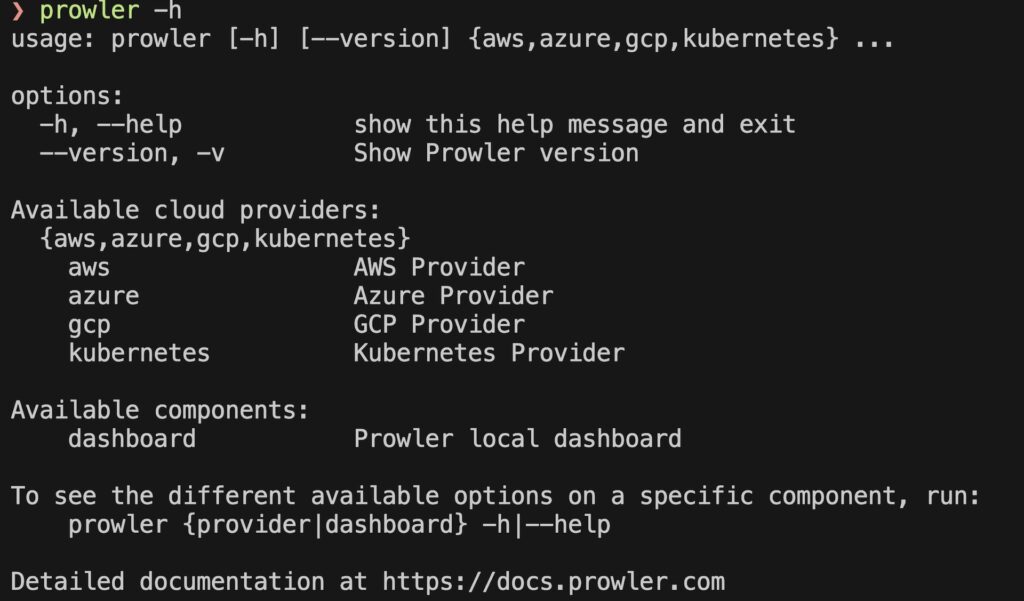Click the 'options:' heading

pyautogui.click(x=67, y=97)
